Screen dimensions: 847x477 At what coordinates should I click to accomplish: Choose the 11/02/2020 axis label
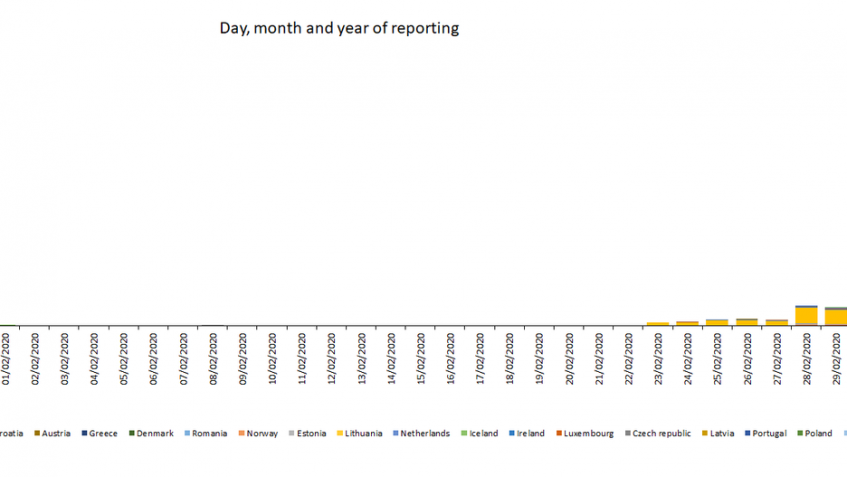point(302,359)
